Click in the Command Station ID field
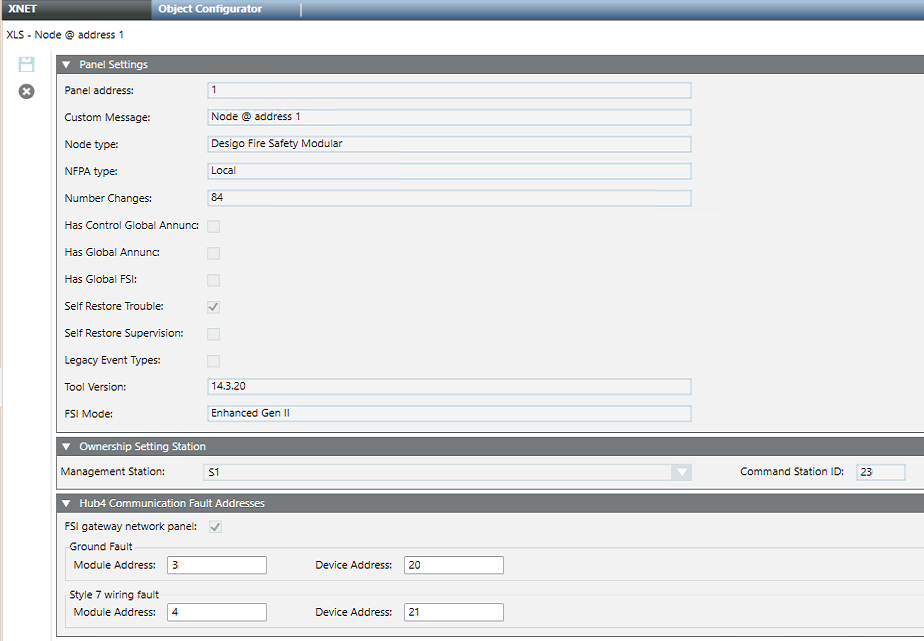Viewport: 924px width, 641px height. 880,471
